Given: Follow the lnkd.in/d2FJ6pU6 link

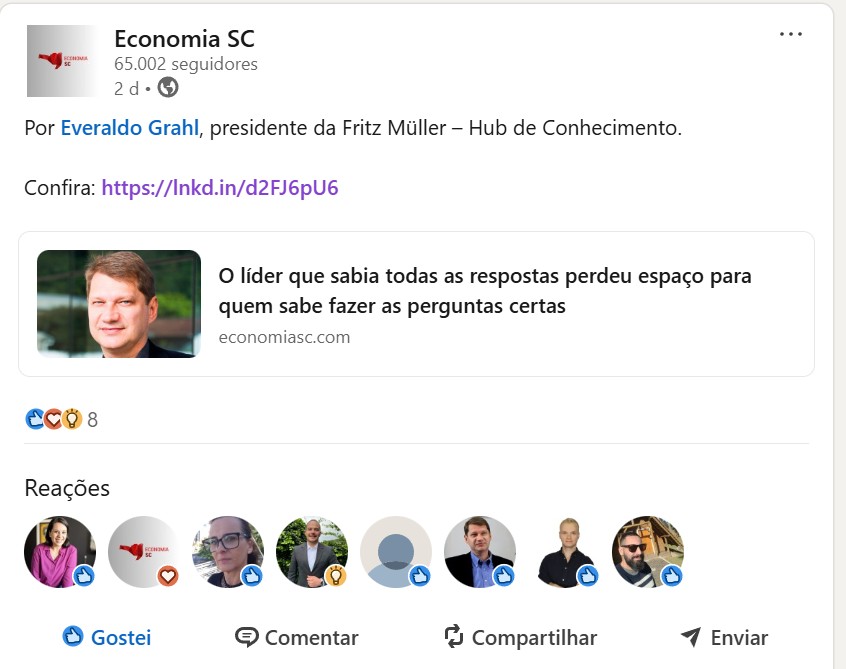Looking at the screenshot, I should [x=220, y=188].
